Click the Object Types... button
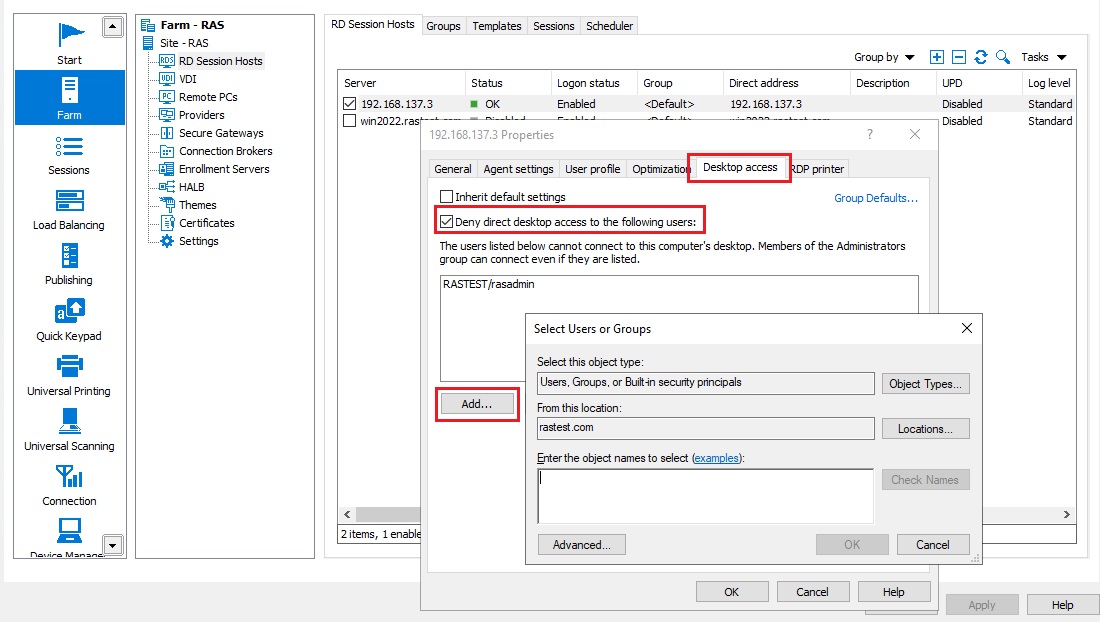 click(925, 384)
